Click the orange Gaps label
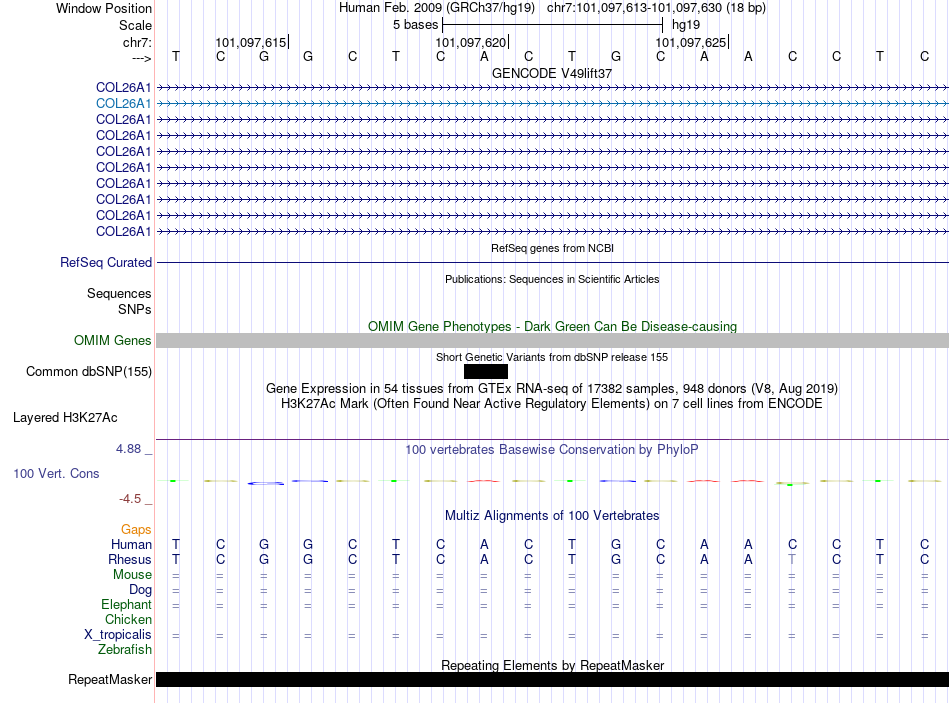 click(136, 530)
